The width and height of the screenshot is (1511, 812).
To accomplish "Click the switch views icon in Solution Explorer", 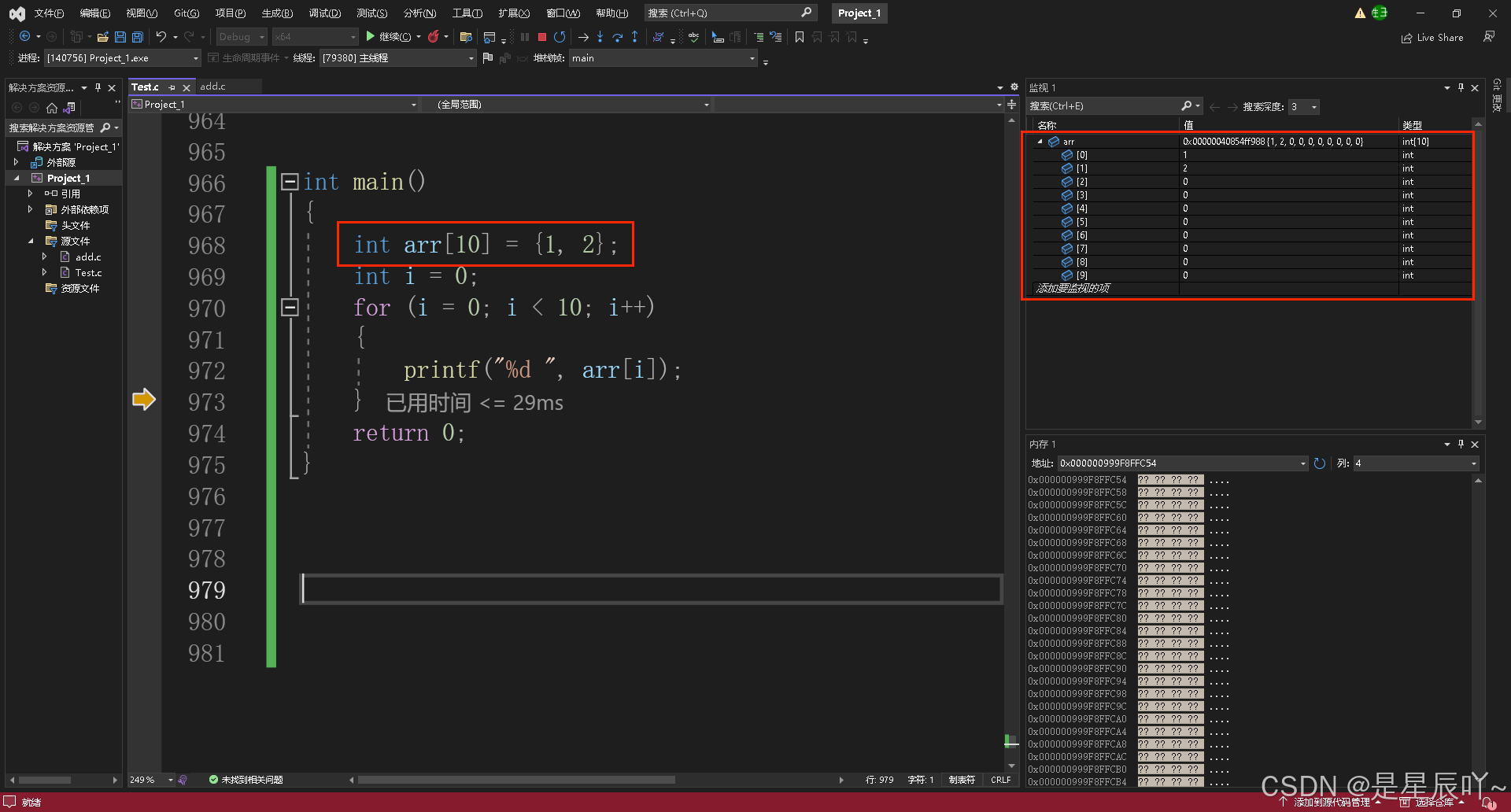I will point(69,107).
